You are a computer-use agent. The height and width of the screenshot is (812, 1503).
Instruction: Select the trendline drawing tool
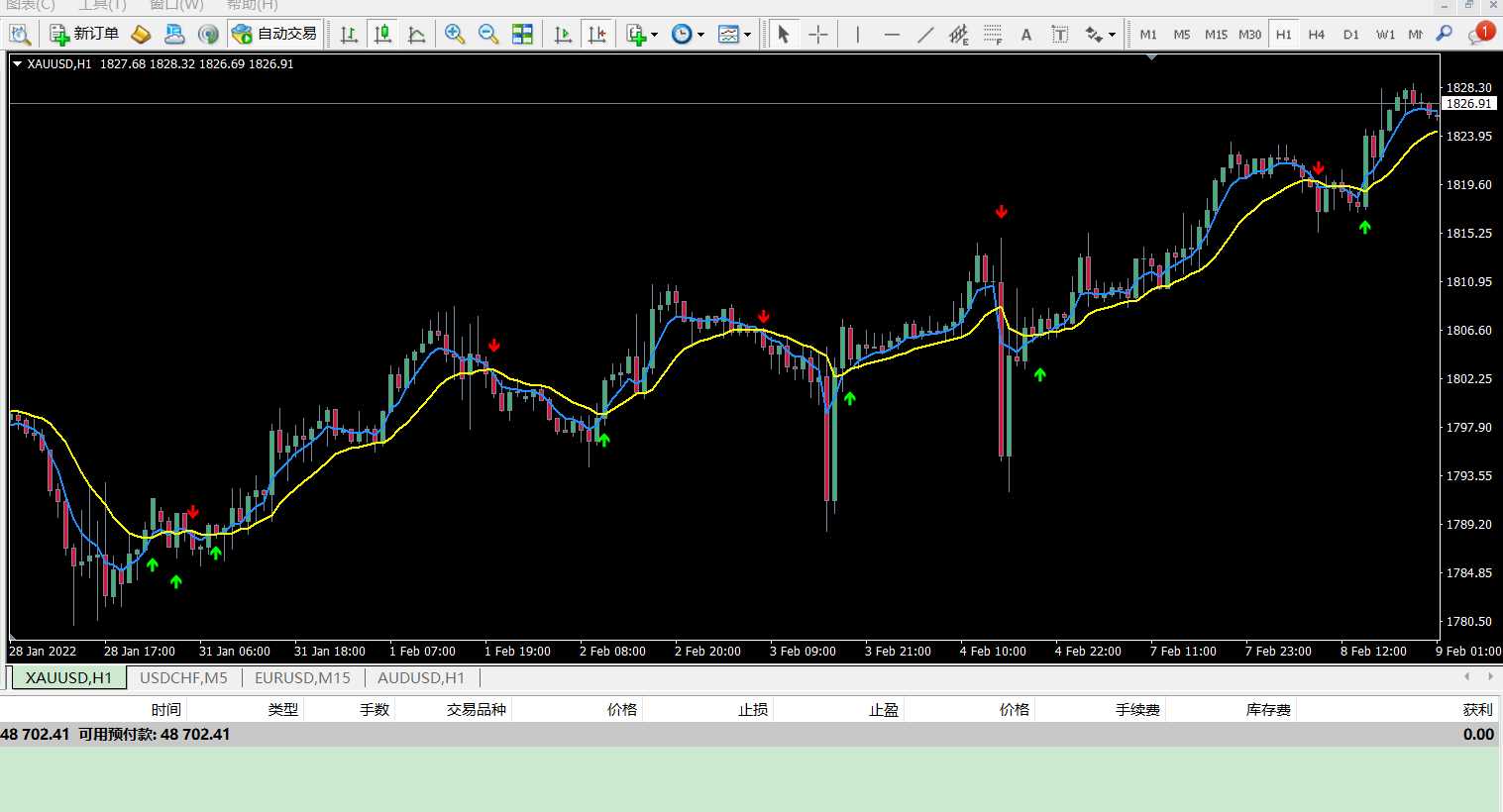tap(925, 35)
